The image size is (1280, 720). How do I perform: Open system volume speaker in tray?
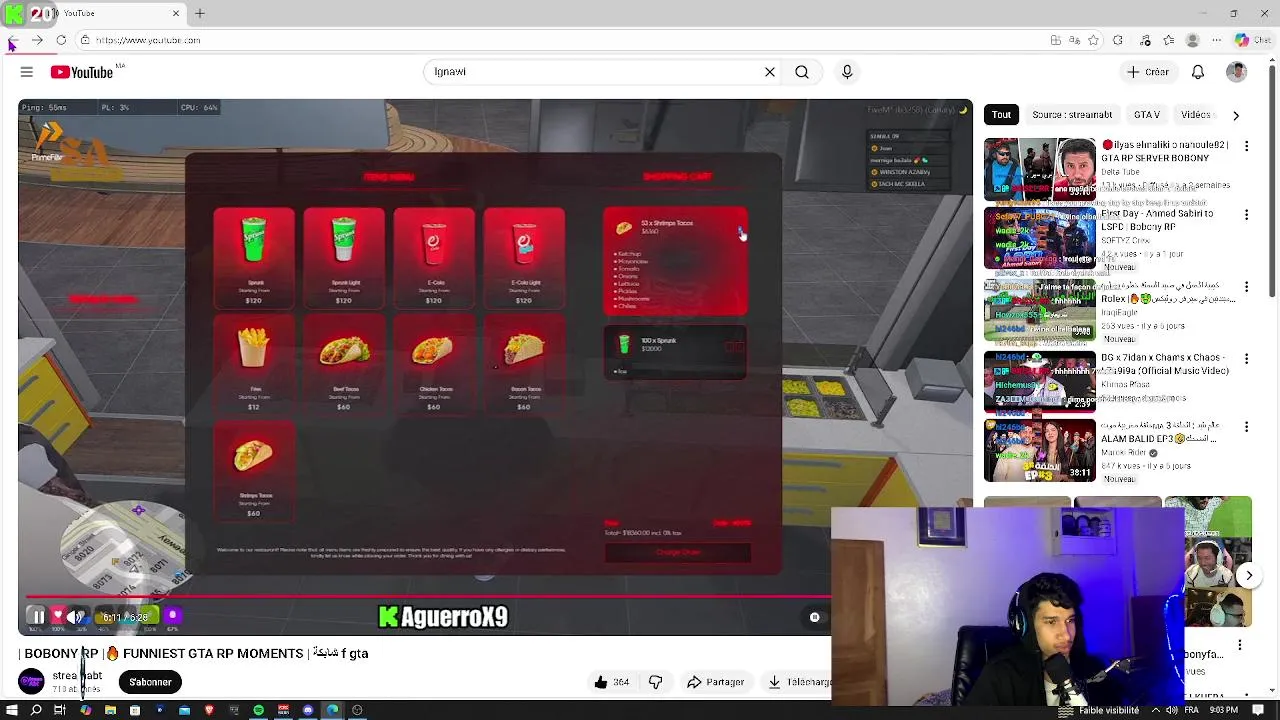tap(1171, 710)
